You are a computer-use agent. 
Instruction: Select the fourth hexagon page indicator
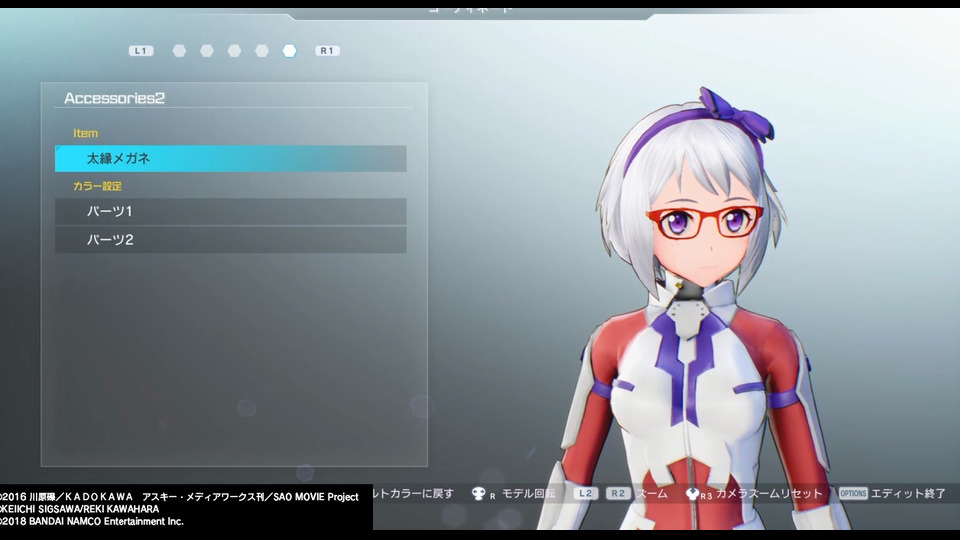point(262,51)
